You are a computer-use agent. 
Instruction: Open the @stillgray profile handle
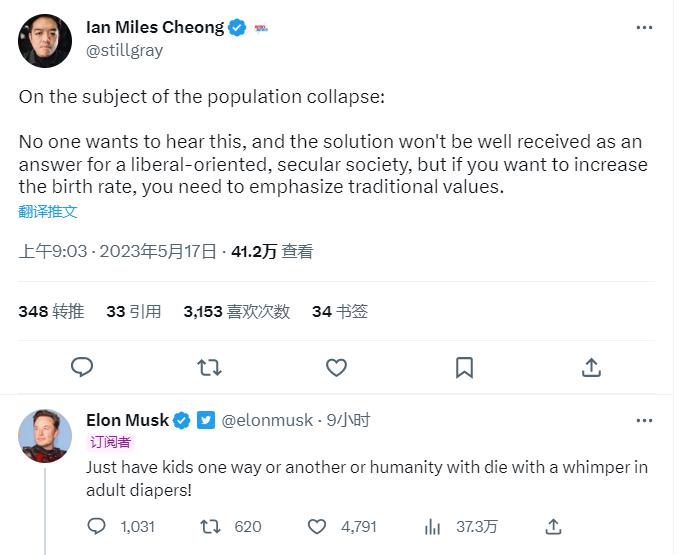tap(124, 50)
